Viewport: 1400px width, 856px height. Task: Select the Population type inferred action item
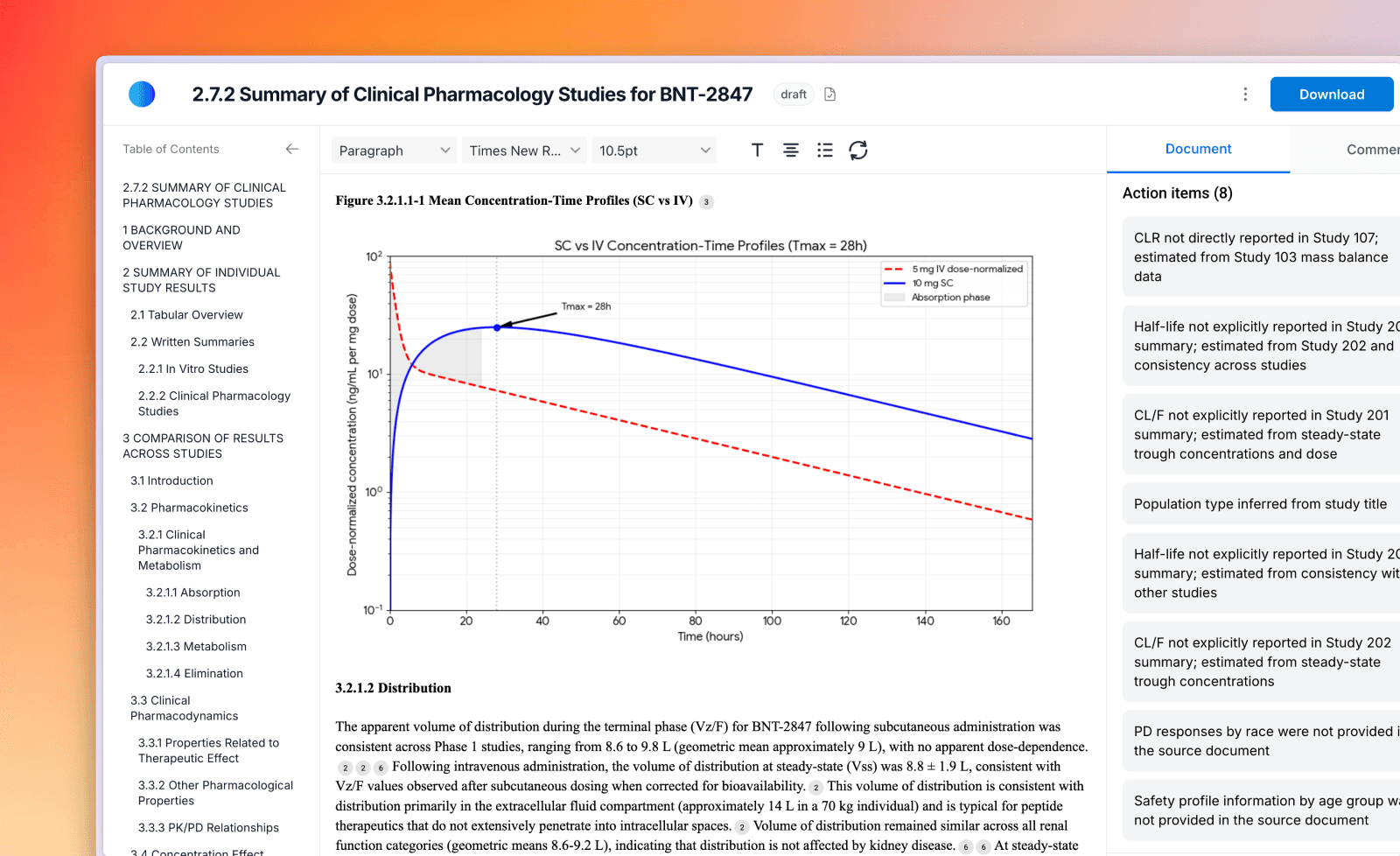coord(1260,504)
